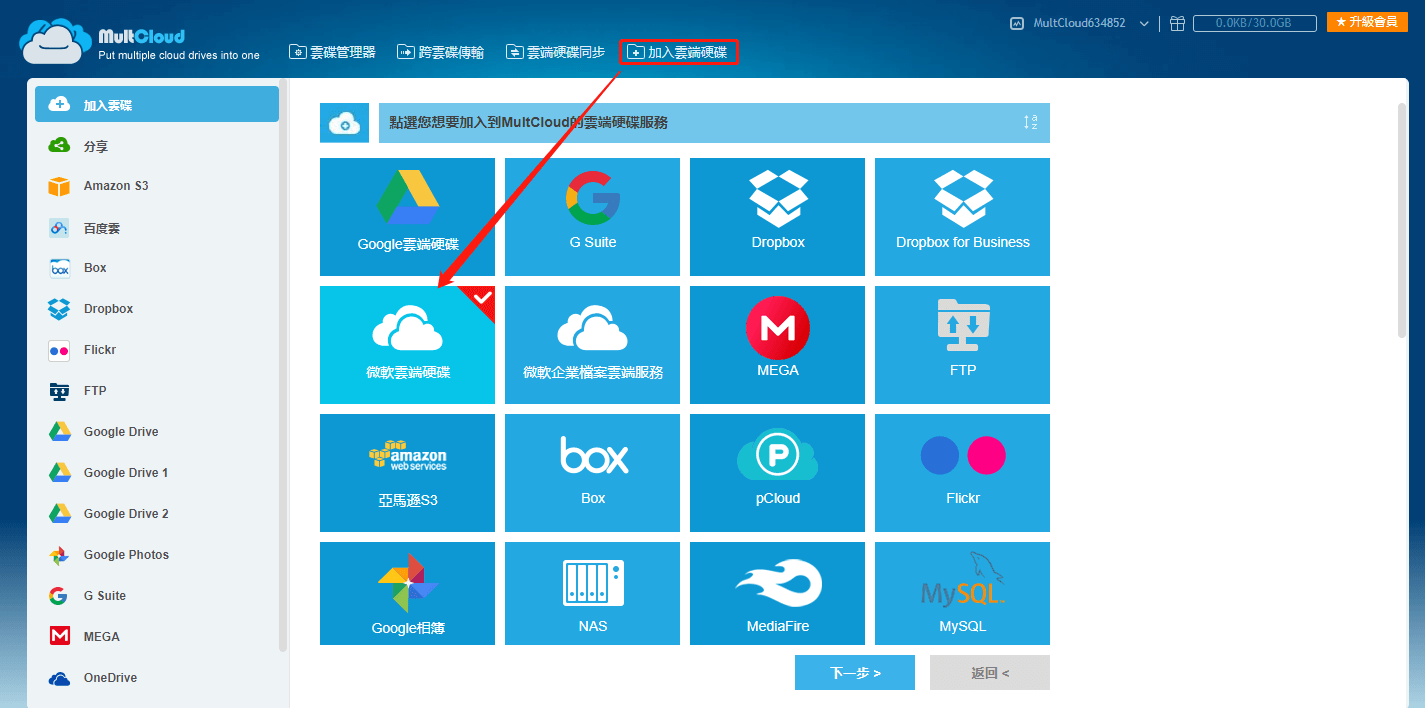The width and height of the screenshot is (1425, 708).
Task: Select the MySQL tile
Action: coord(962,593)
